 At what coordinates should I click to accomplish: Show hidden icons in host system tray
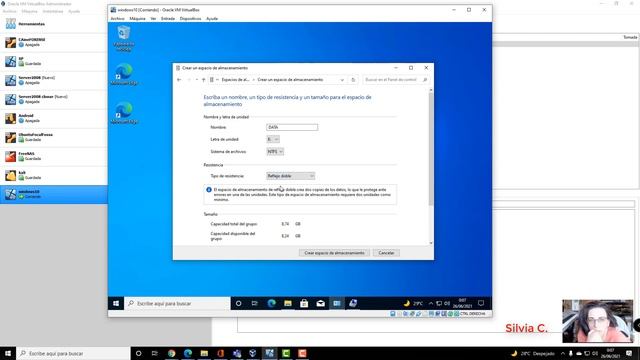[563, 353]
